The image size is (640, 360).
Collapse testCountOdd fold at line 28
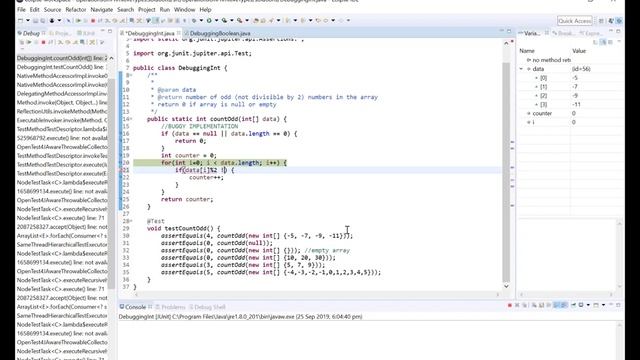tap(130, 221)
